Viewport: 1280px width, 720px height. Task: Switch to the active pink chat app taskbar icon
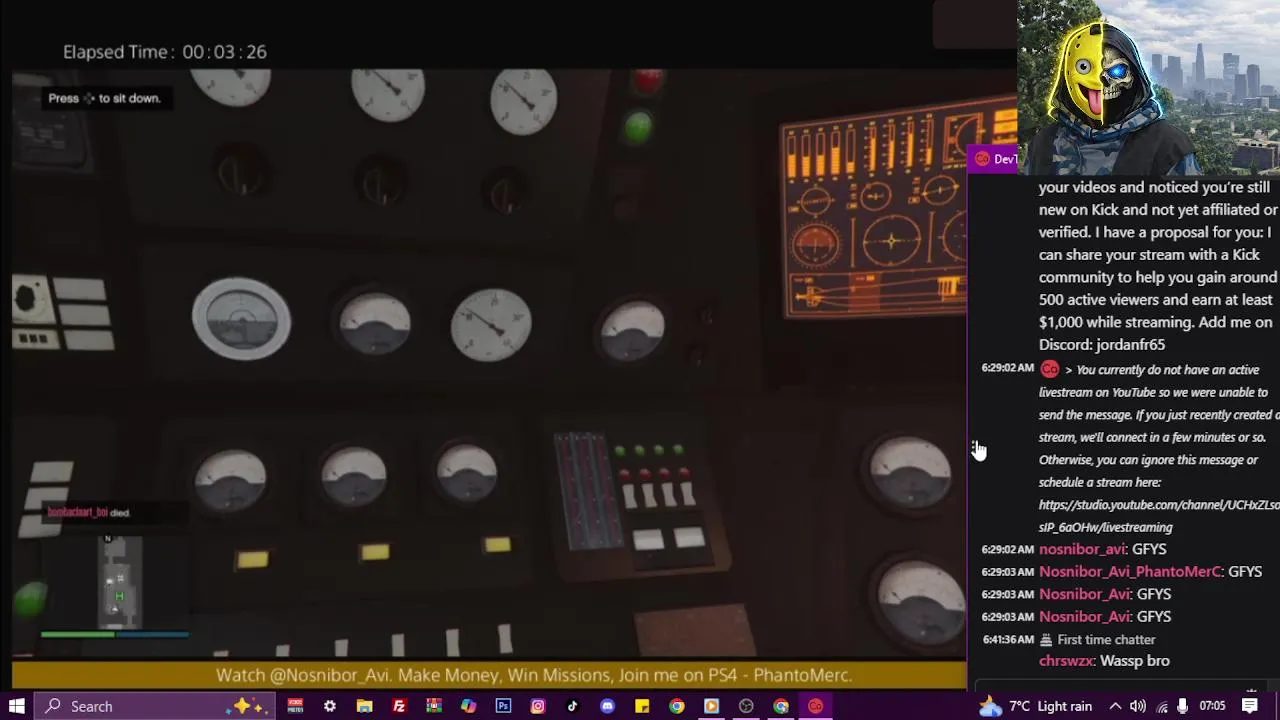[x=815, y=706]
